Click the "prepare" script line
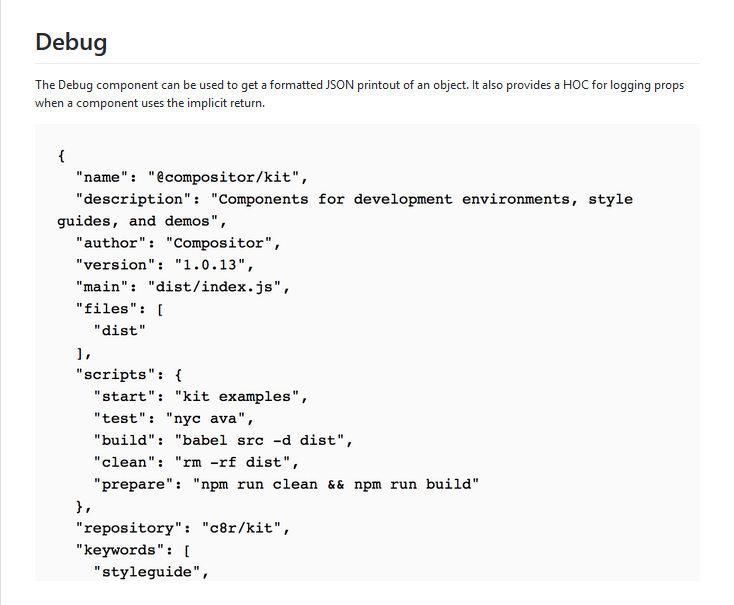Viewport: 734px width, 605px height. point(286,484)
